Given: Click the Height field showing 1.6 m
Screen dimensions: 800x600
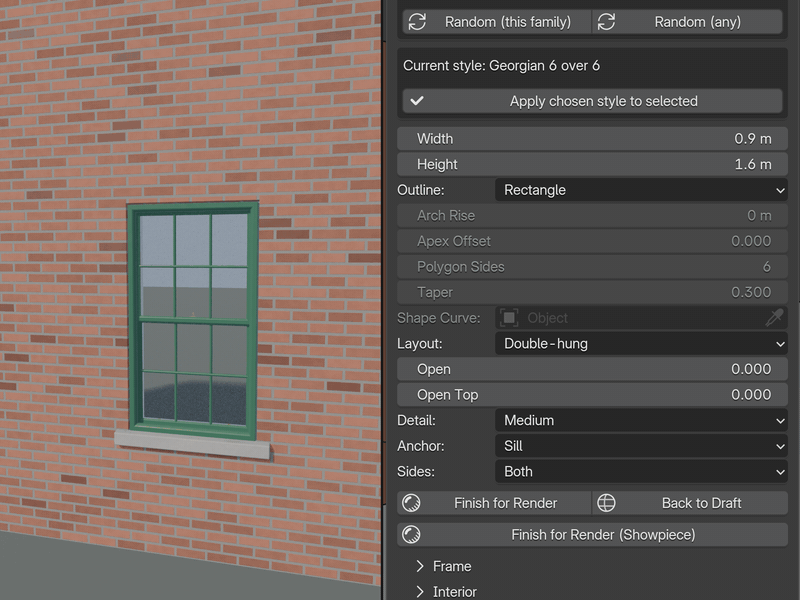Looking at the screenshot, I should (592, 164).
